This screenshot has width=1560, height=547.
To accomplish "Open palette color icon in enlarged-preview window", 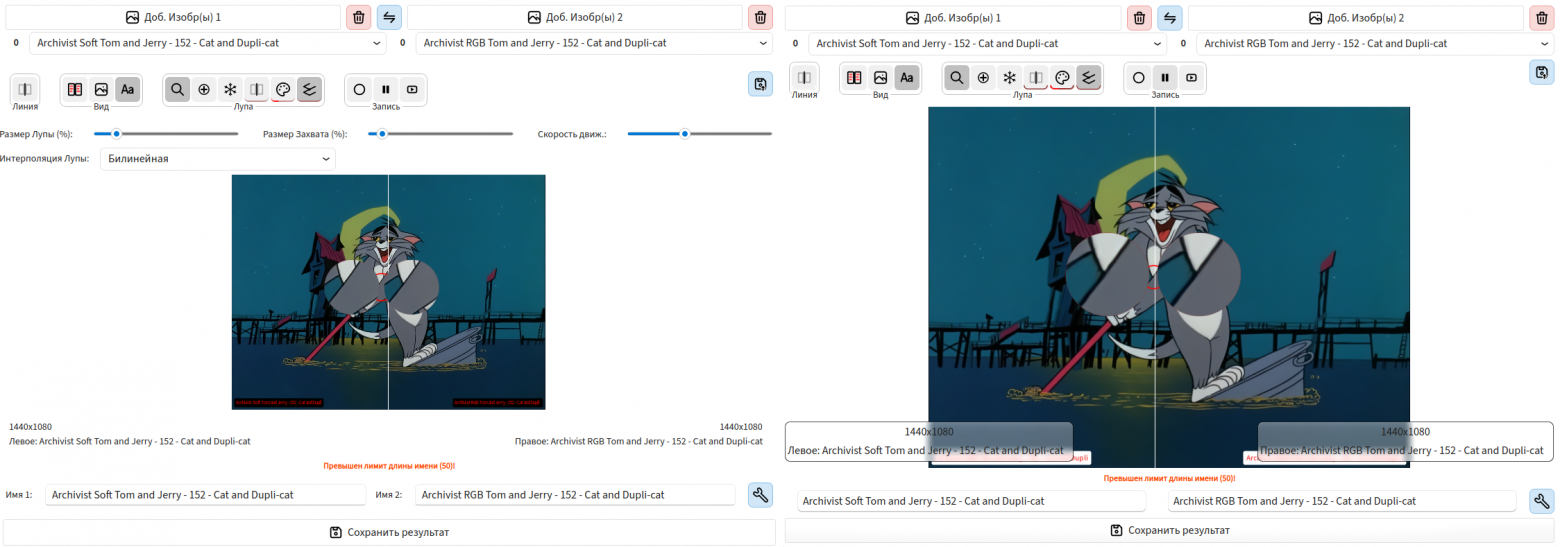I will [x=1062, y=77].
